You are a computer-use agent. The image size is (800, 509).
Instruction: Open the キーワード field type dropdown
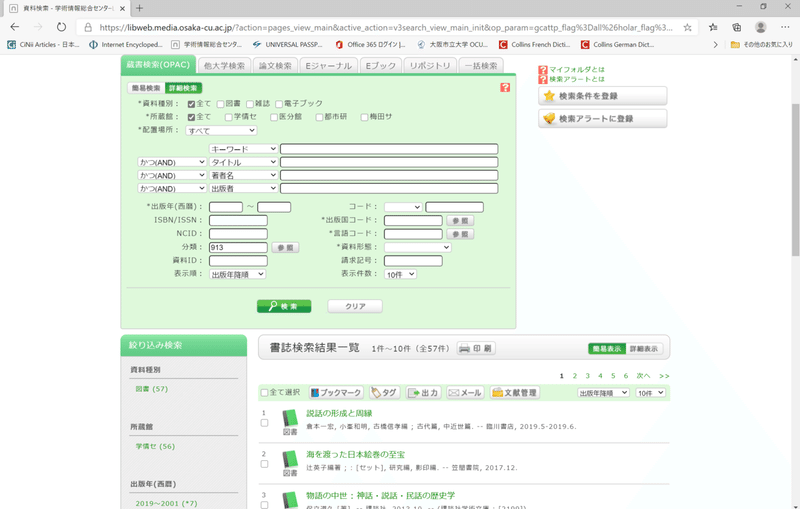pyautogui.click(x=243, y=149)
